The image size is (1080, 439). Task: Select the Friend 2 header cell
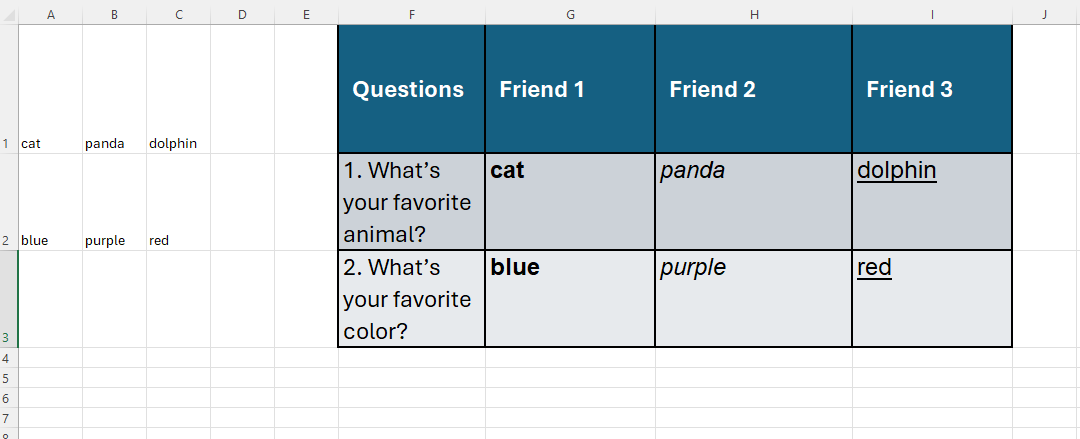pyautogui.click(x=754, y=89)
